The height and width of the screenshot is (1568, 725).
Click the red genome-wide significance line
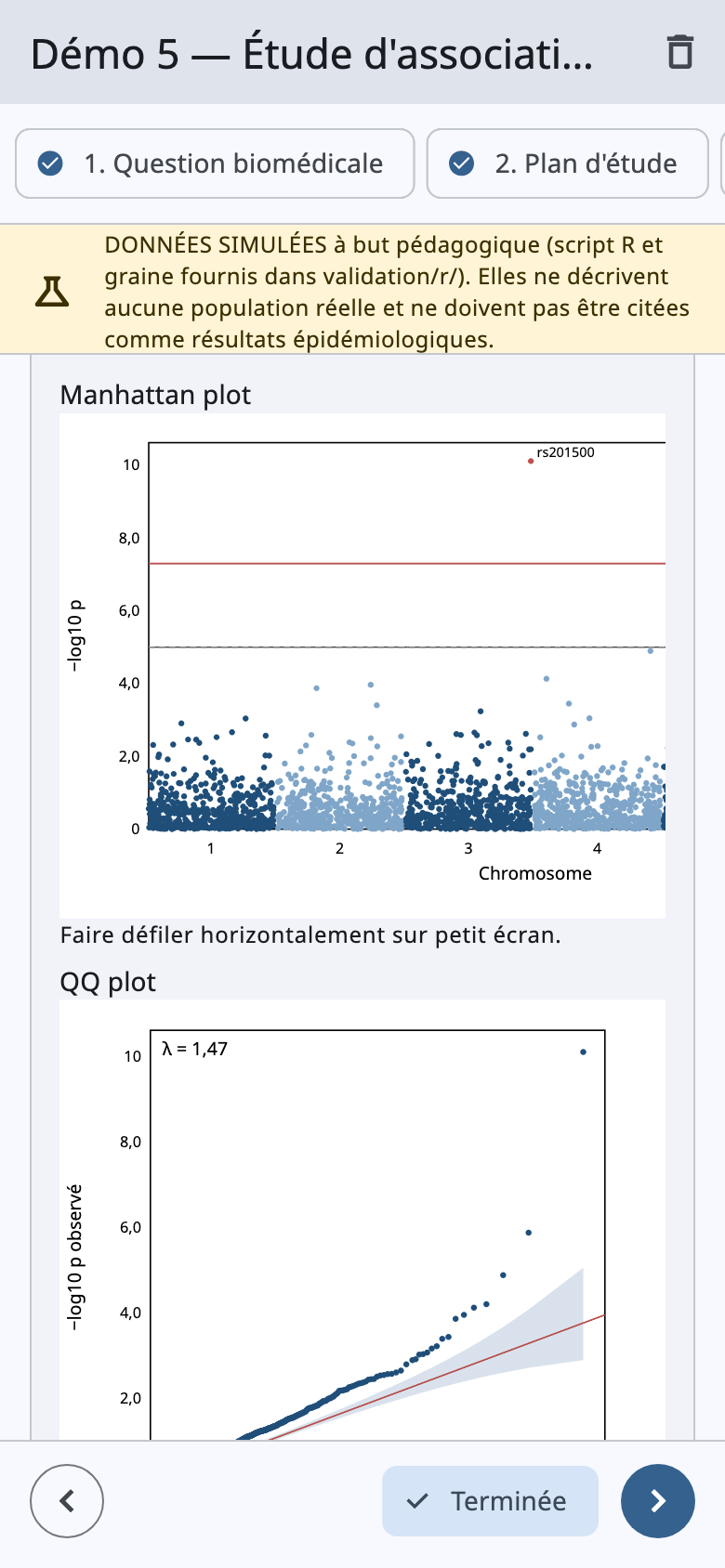tap(407, 564)
